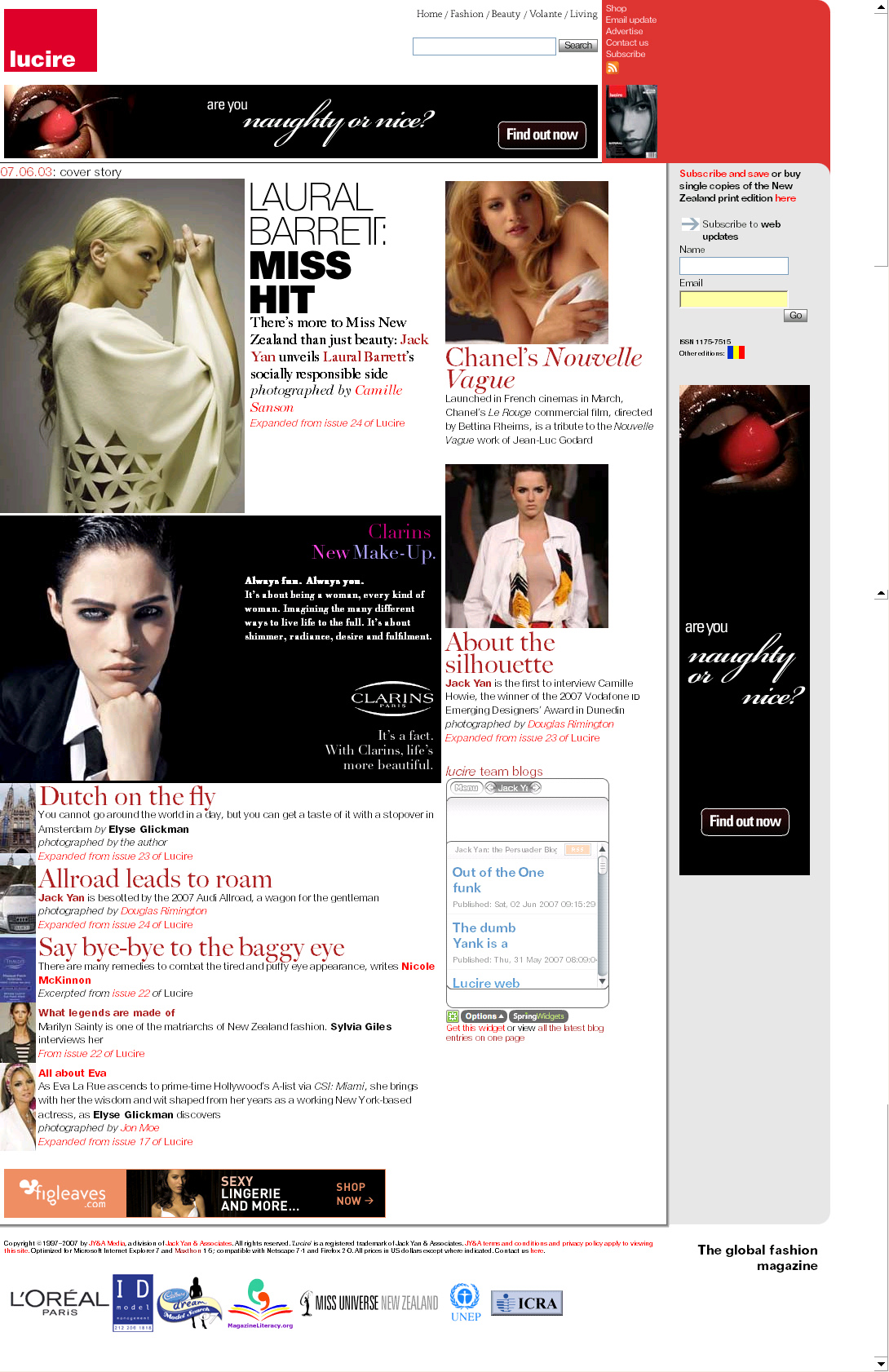Click the ICRA logo

pos(527,1303)
